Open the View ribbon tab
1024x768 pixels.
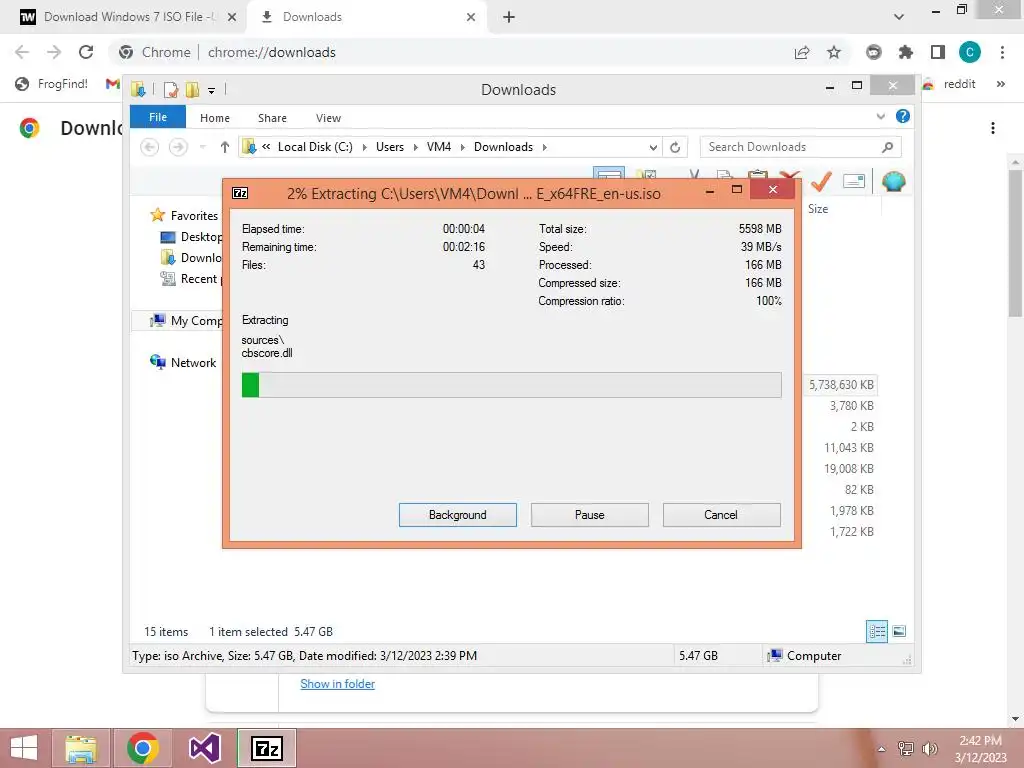point(328,118)
